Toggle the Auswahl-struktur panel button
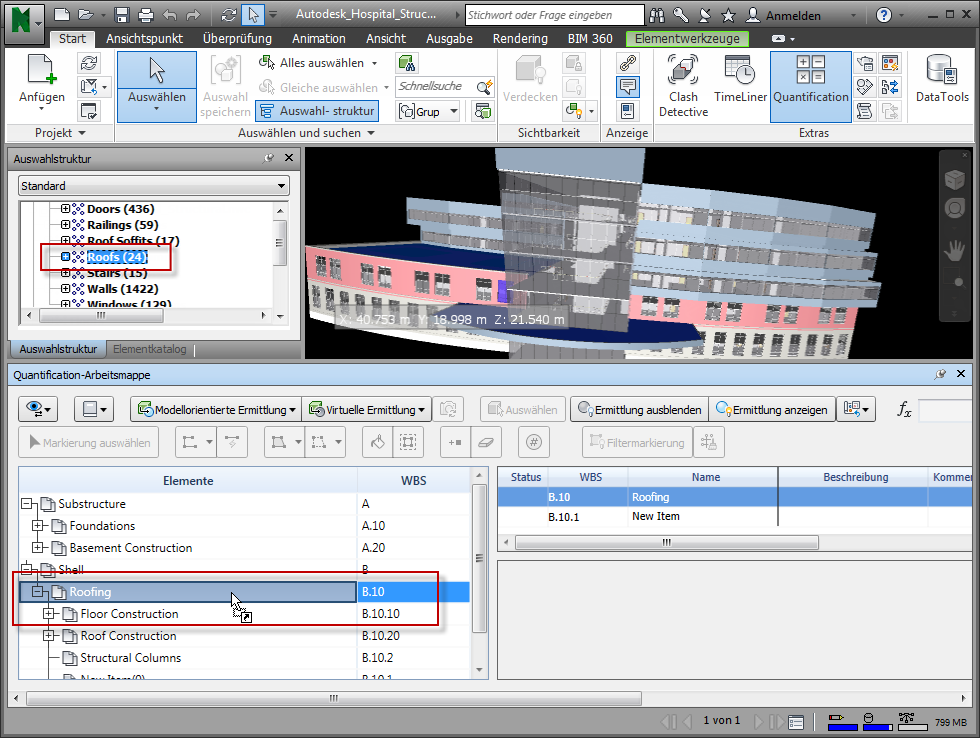 (x=317, y=111)
